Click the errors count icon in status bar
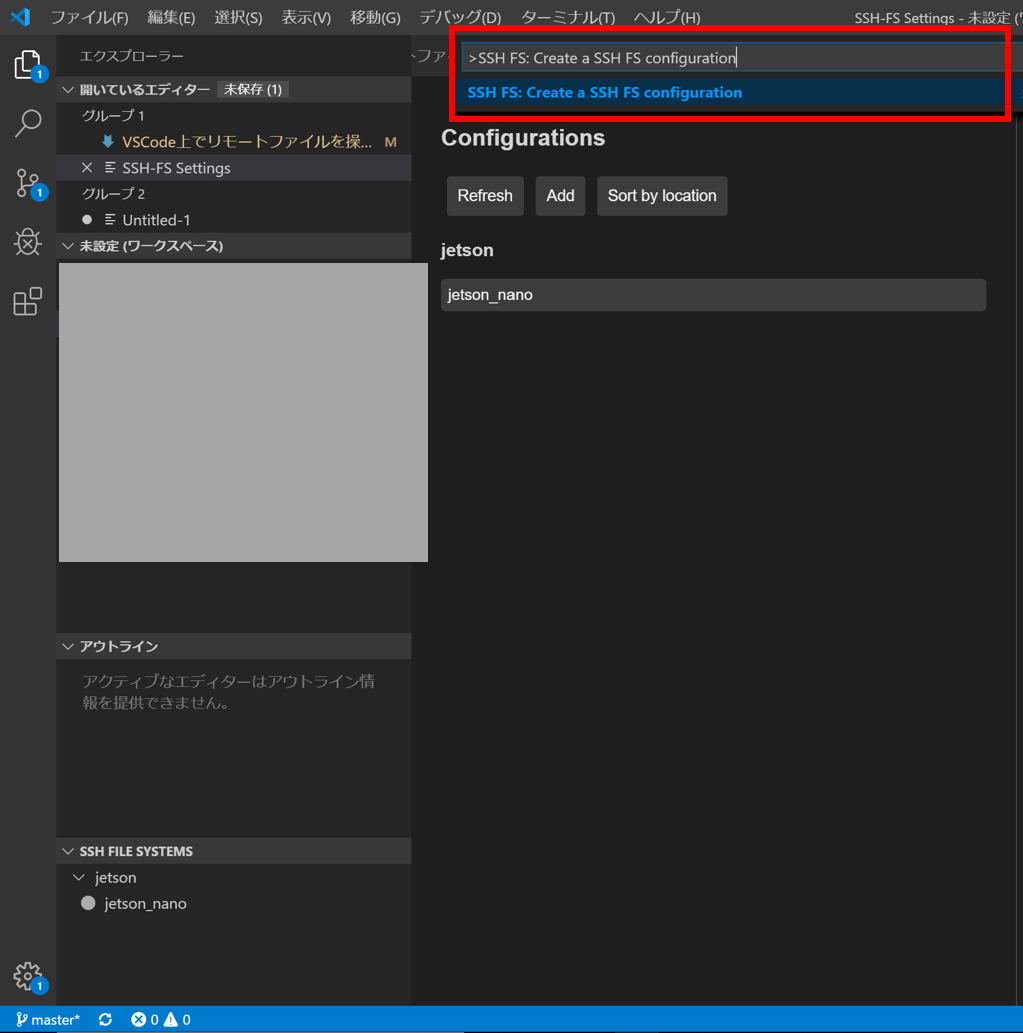Image resolution: width=1023 pixels, height=1033 pixels. (138, 1019)
